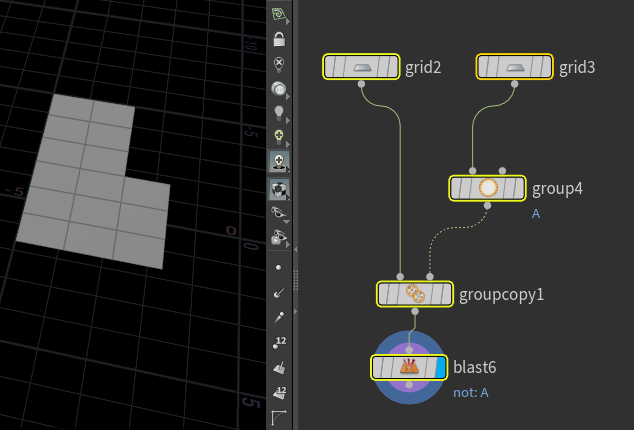This screenshot has width=634, height=430.
Task: Toggle display point numbers 12 icon
Action: pos(279,343)
